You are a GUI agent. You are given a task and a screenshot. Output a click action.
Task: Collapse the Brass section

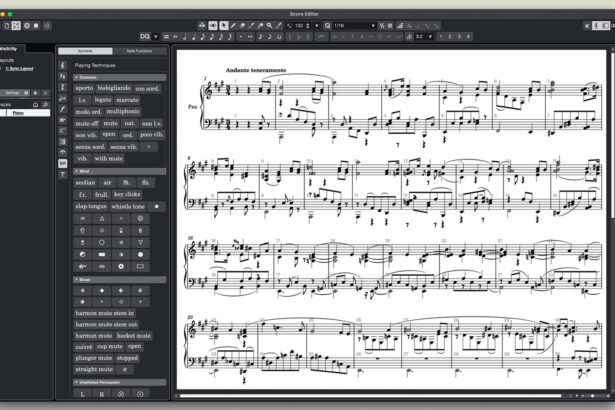[x=120, y=280]
